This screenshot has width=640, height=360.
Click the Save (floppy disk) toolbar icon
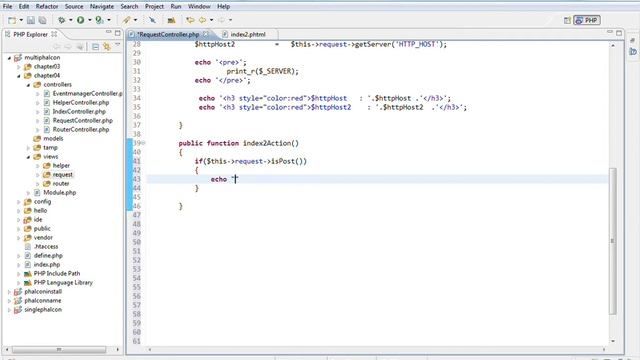click(31, 20)
